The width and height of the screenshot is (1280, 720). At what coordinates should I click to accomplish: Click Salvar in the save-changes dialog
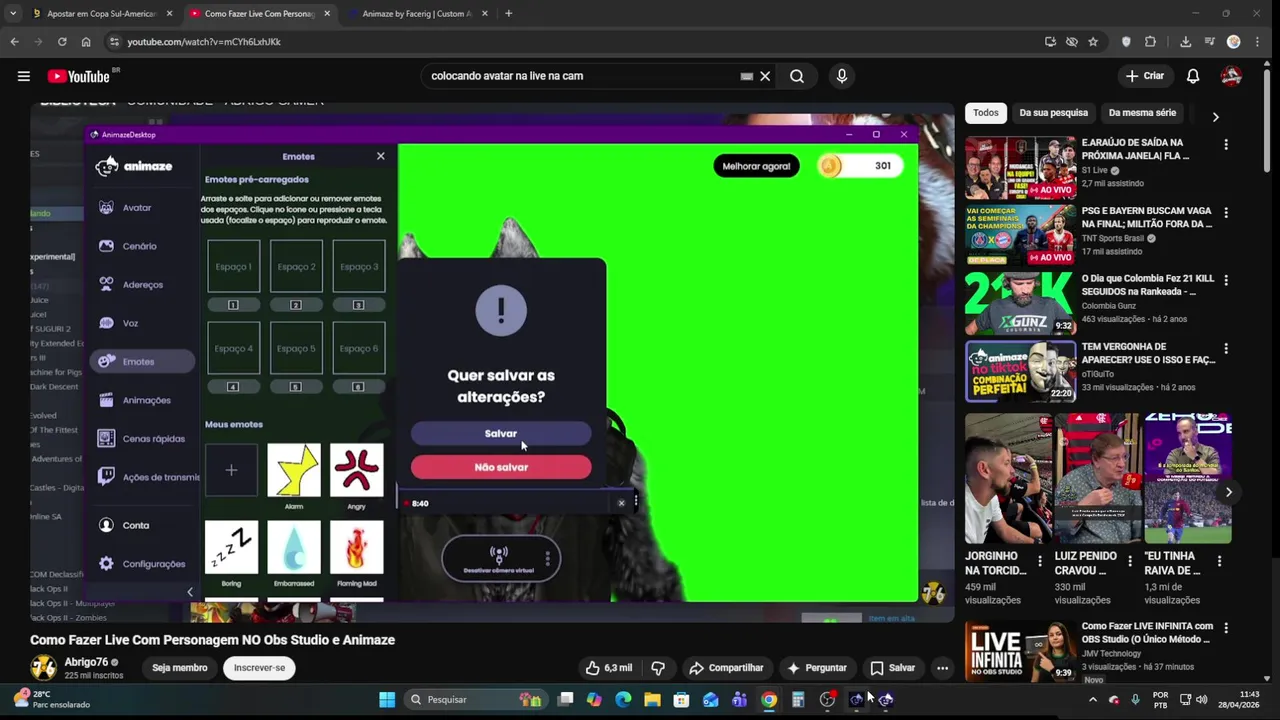point(501,434)
